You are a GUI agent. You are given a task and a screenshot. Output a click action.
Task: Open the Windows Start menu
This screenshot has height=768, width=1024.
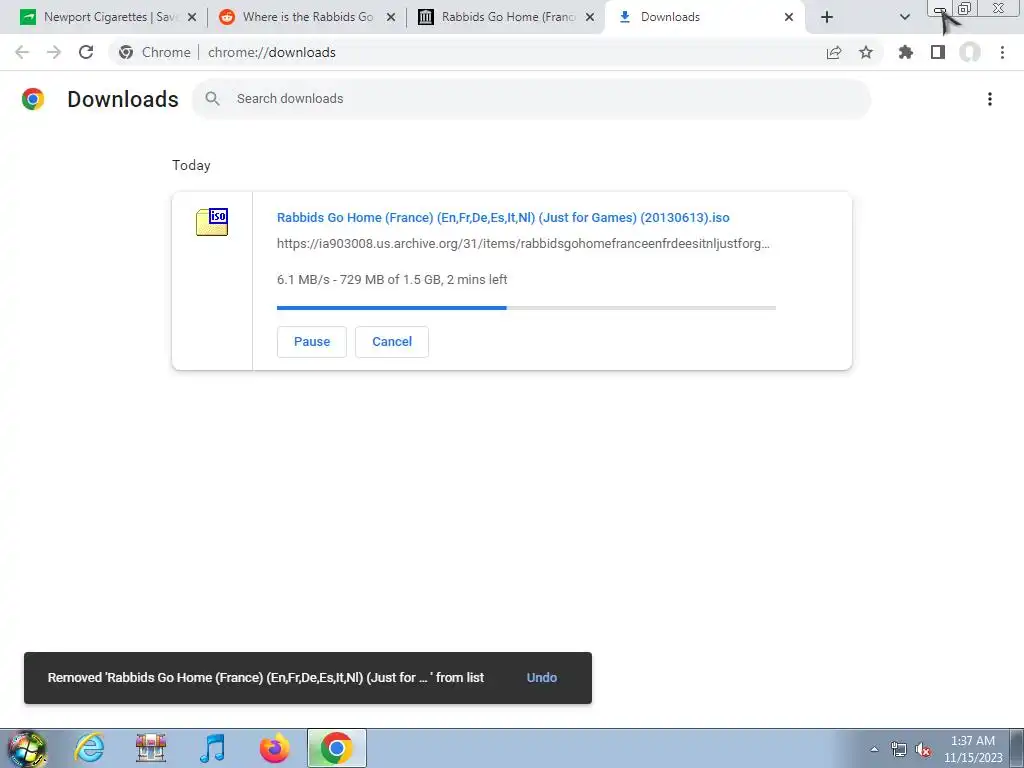click(x=27, y=749)
